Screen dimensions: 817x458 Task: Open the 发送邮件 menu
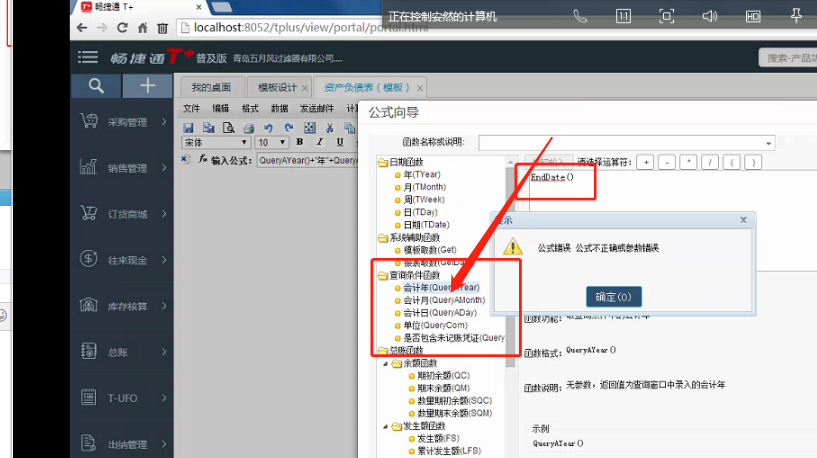317,108
